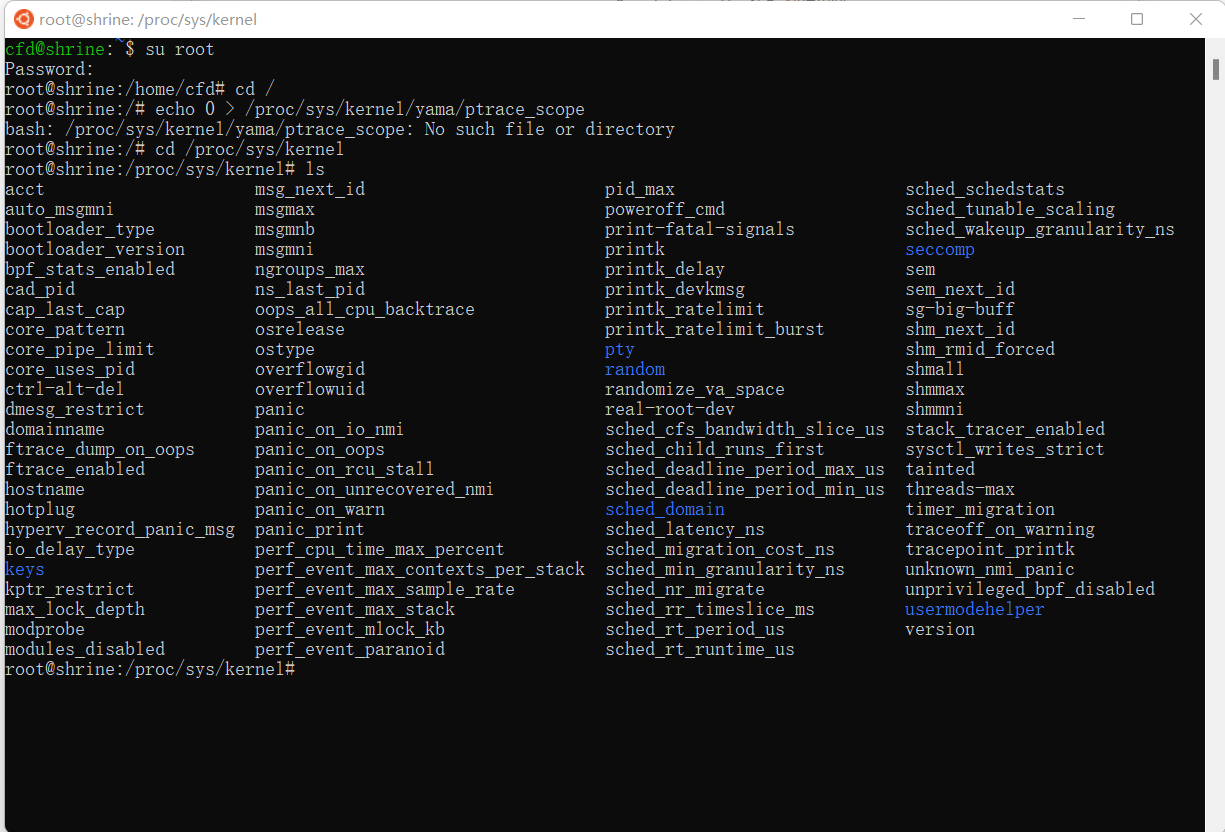Click the blue random directory entry
This screenshot has height=832, width=1225.
(x=635, y=369)
